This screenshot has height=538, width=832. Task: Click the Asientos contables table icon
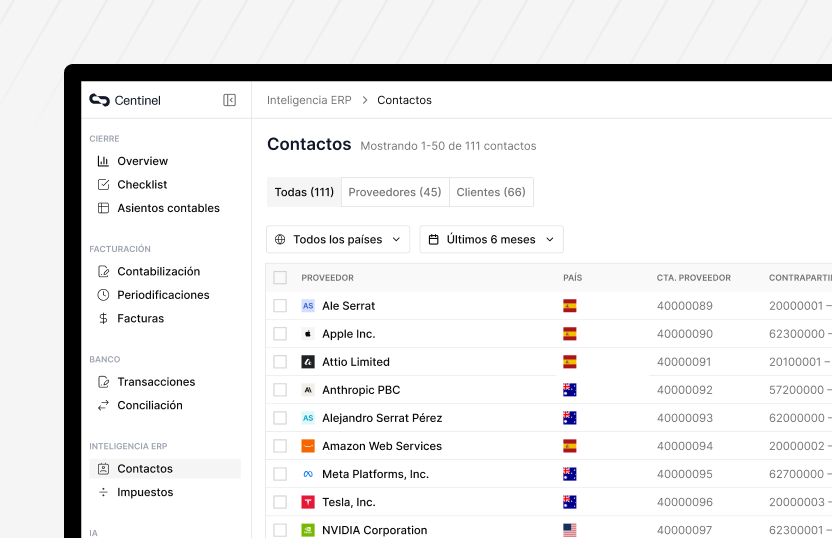103,208
